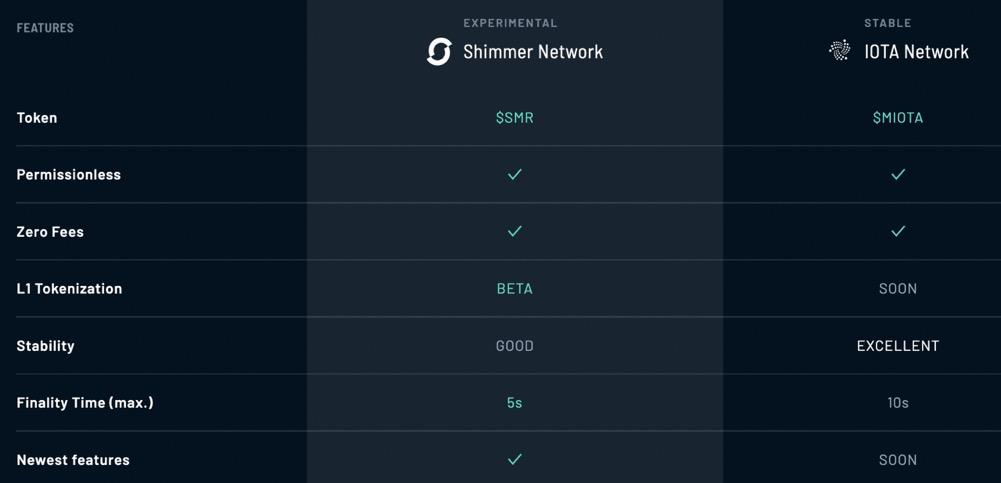Click the BETA tokenization status for Shimmer
Screen dimensions: 1001x483
point(514,289)
